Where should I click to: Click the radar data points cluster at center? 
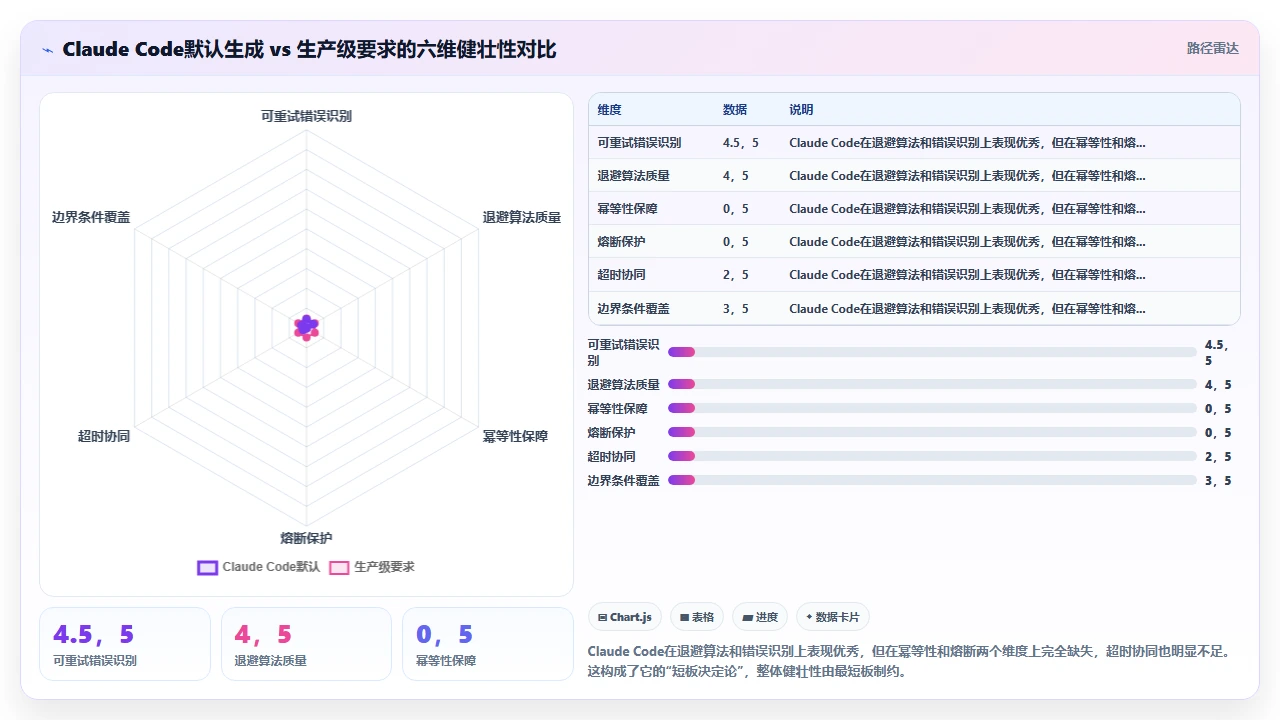(x=306, y=327)
